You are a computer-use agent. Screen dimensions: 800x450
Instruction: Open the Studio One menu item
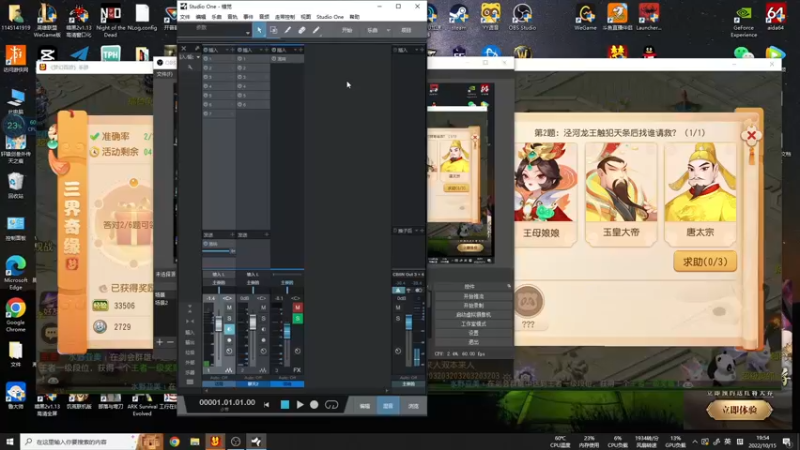330,17
